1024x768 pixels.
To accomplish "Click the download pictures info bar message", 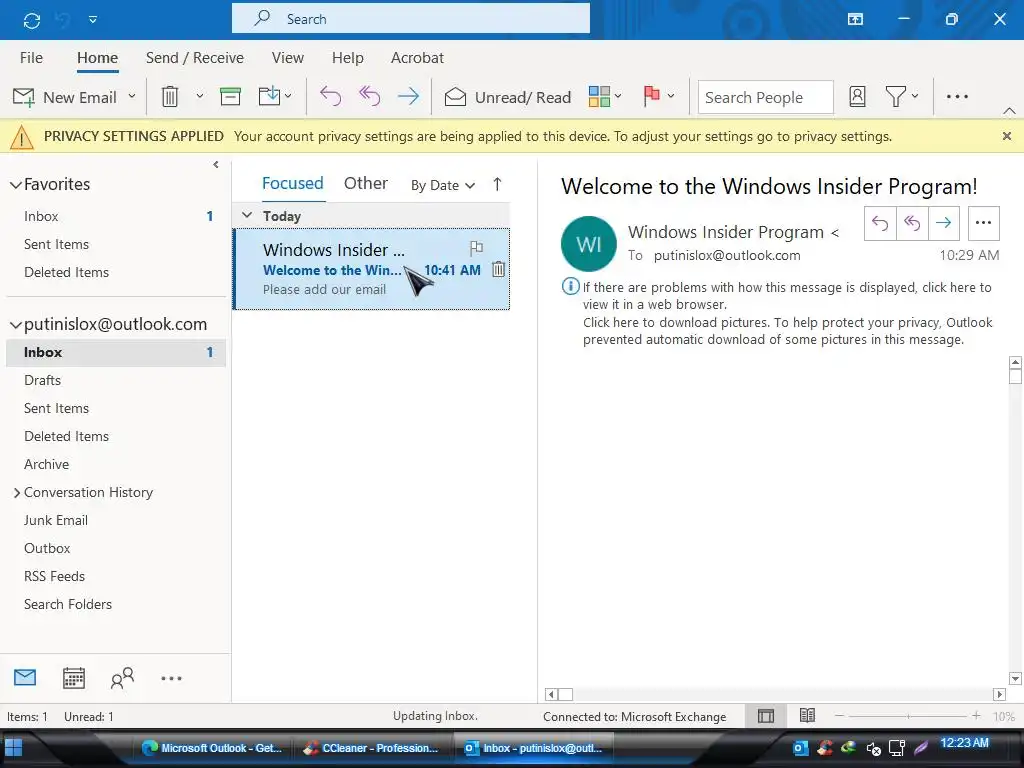I will pyautogui.click(x=788, y=331).
